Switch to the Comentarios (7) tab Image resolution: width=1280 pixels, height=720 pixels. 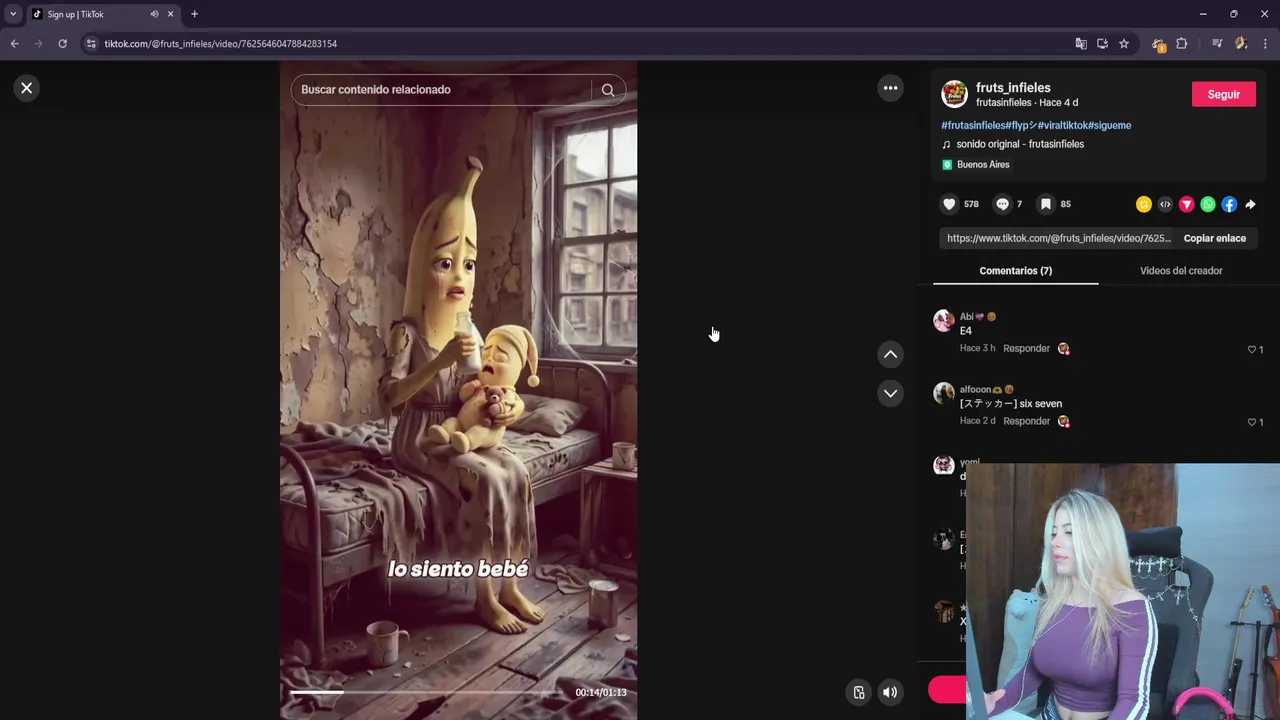pos(1015,271)
